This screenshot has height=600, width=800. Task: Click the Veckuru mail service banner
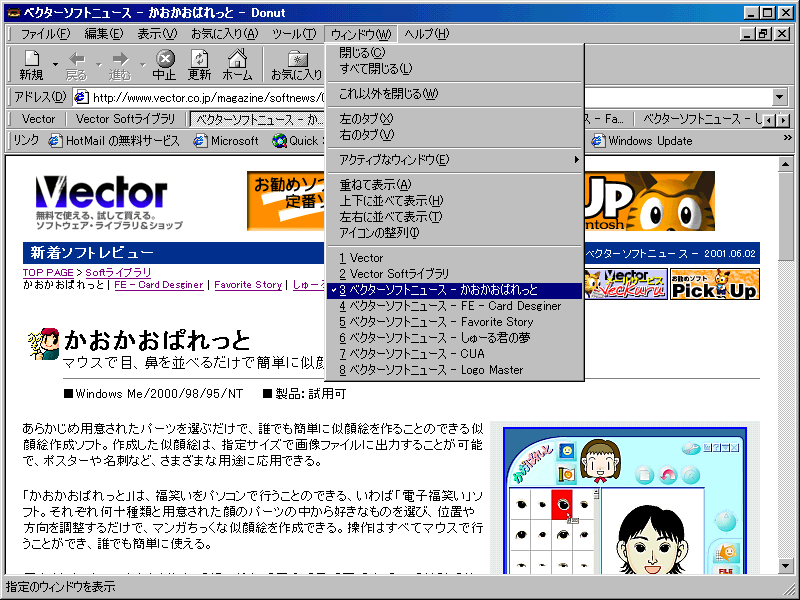click(626, 284)
